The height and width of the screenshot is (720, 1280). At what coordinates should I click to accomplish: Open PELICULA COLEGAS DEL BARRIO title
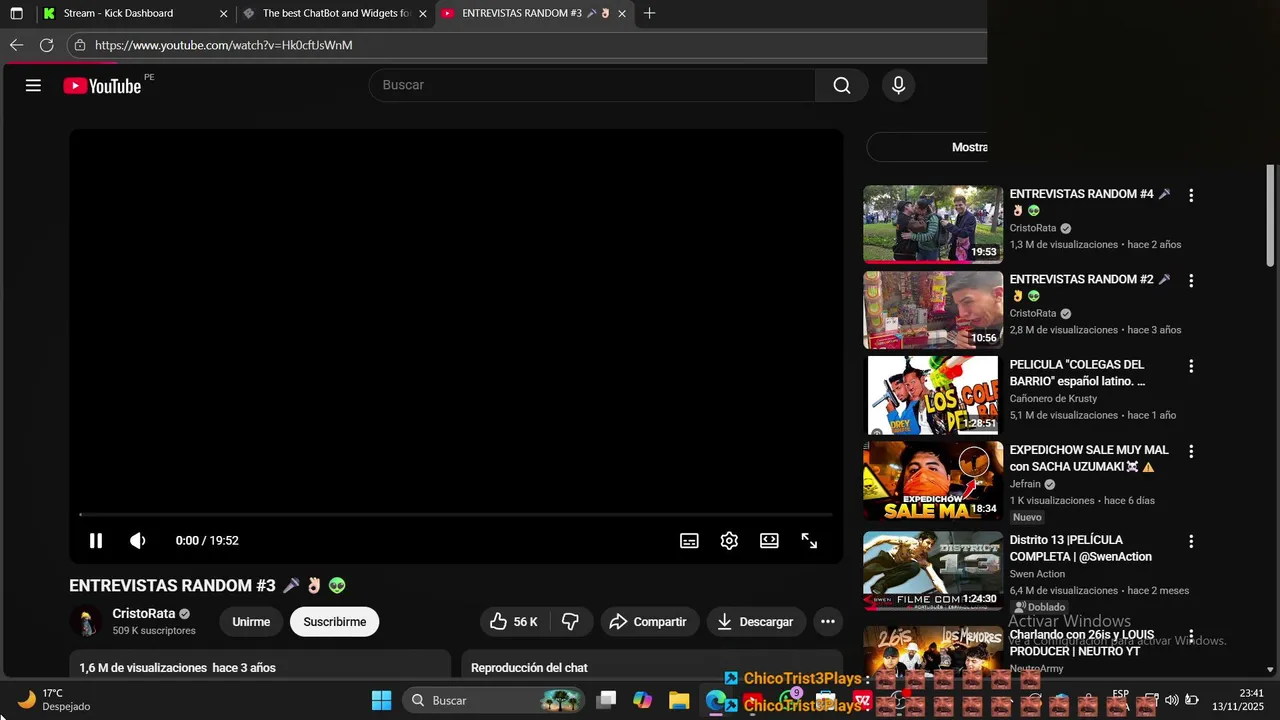click(x=1077, y=373)
